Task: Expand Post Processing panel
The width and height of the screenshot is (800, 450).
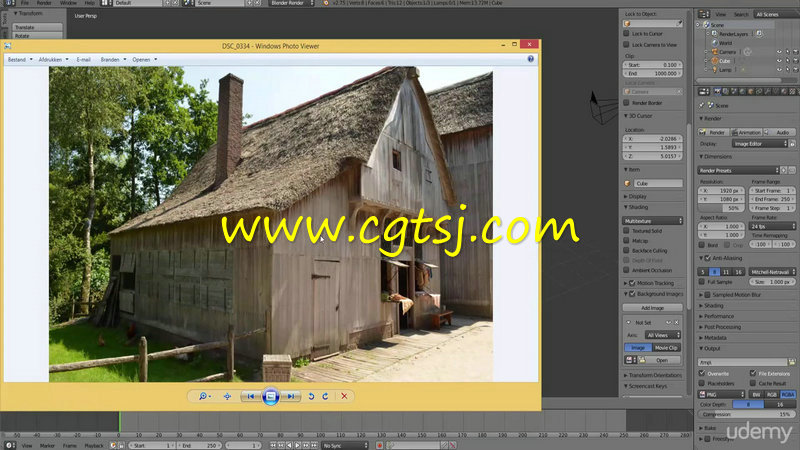Action: [721, 327]
